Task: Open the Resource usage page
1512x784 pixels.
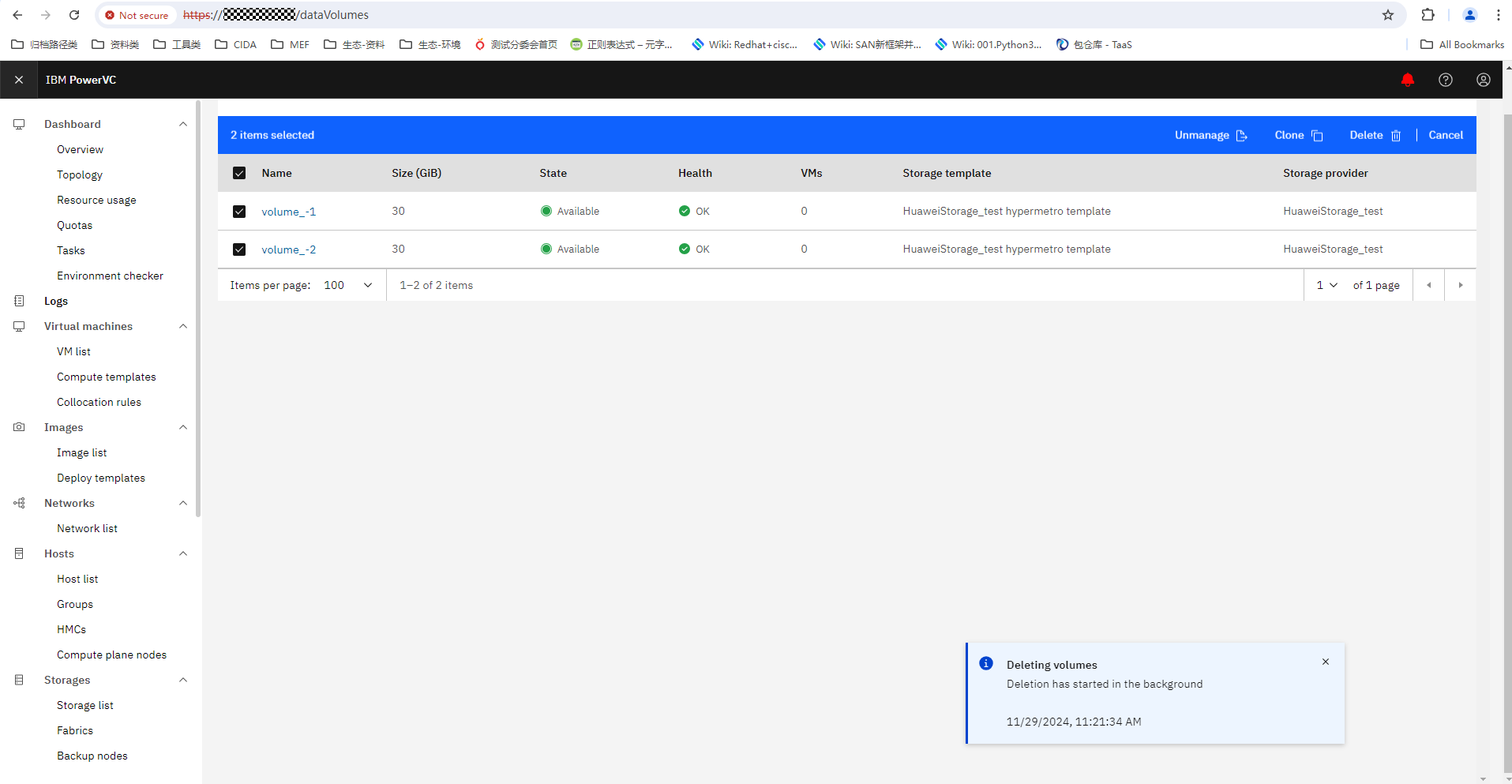Action: coord(96,200)
